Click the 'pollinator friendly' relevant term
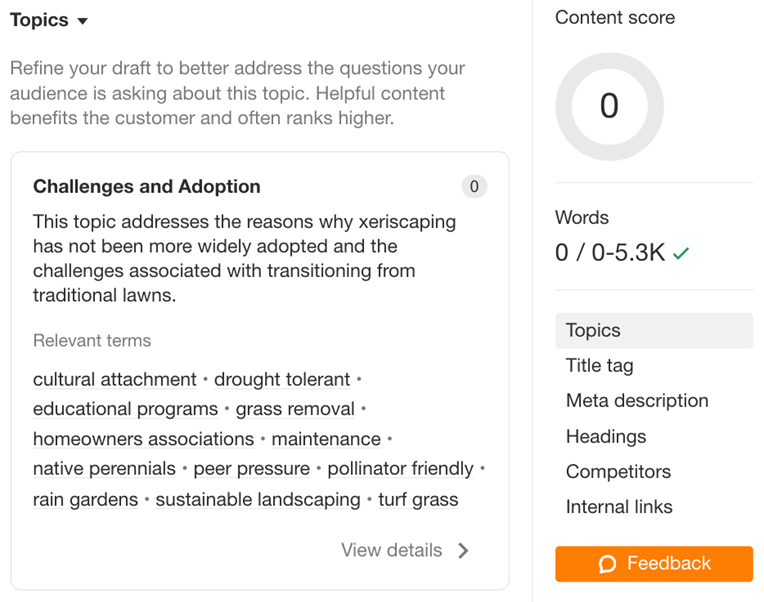 [x=400, y=468]
